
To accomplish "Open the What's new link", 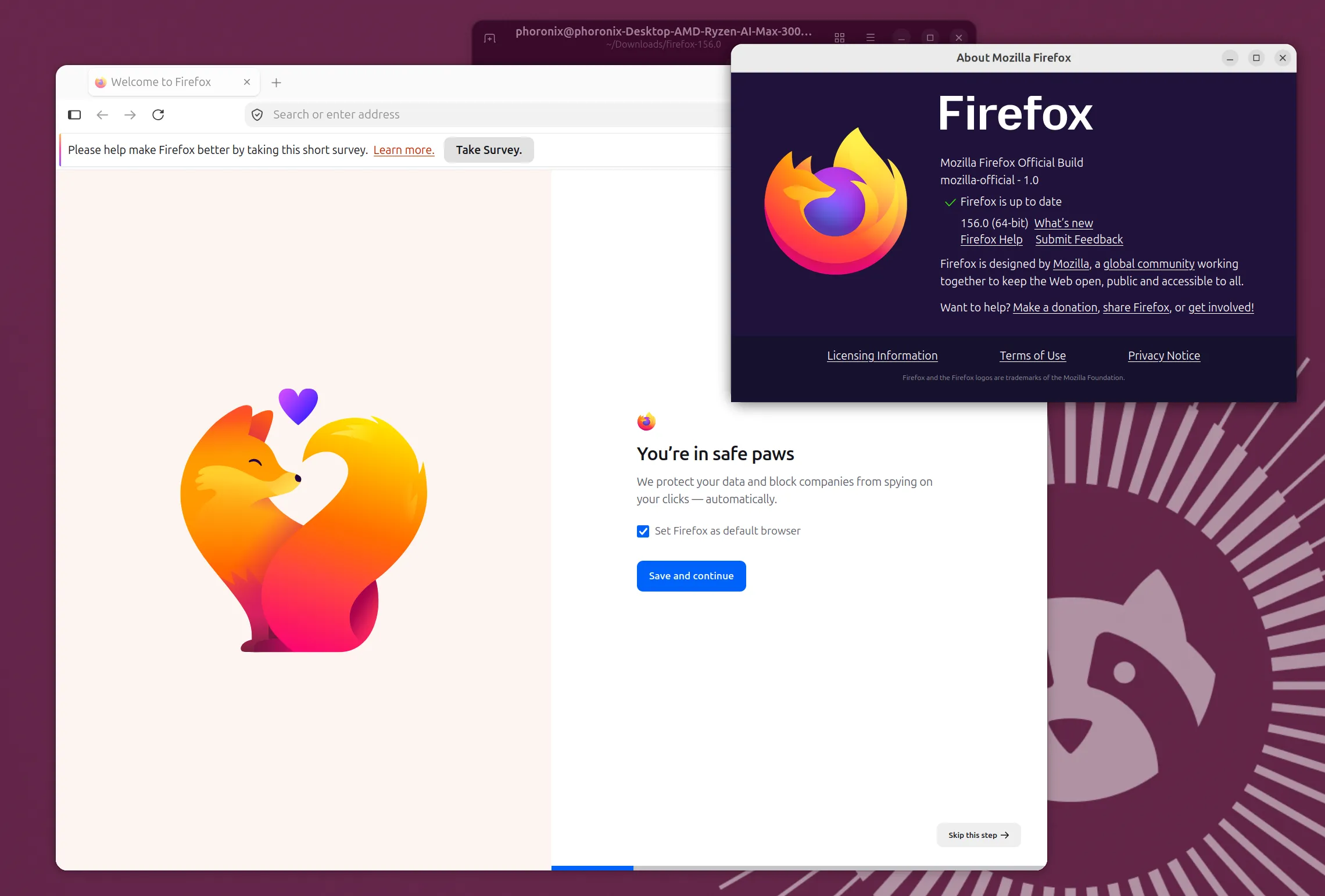I will click(1063, 223).
